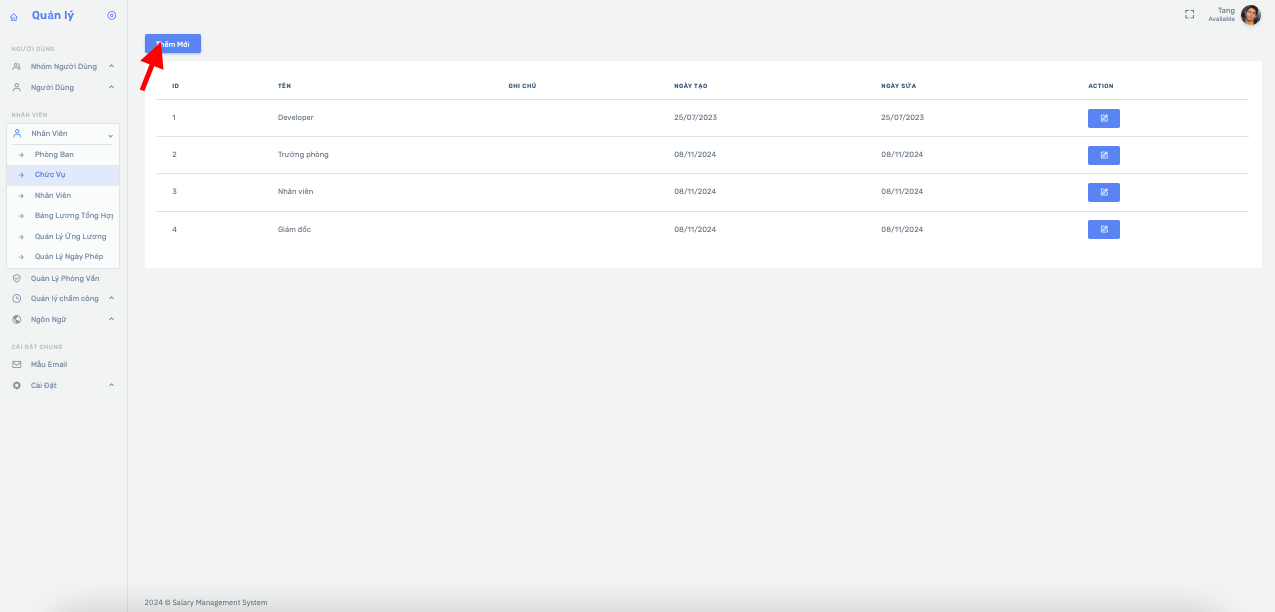Go to Quản Lý Ứng Lương

(70, 236)
